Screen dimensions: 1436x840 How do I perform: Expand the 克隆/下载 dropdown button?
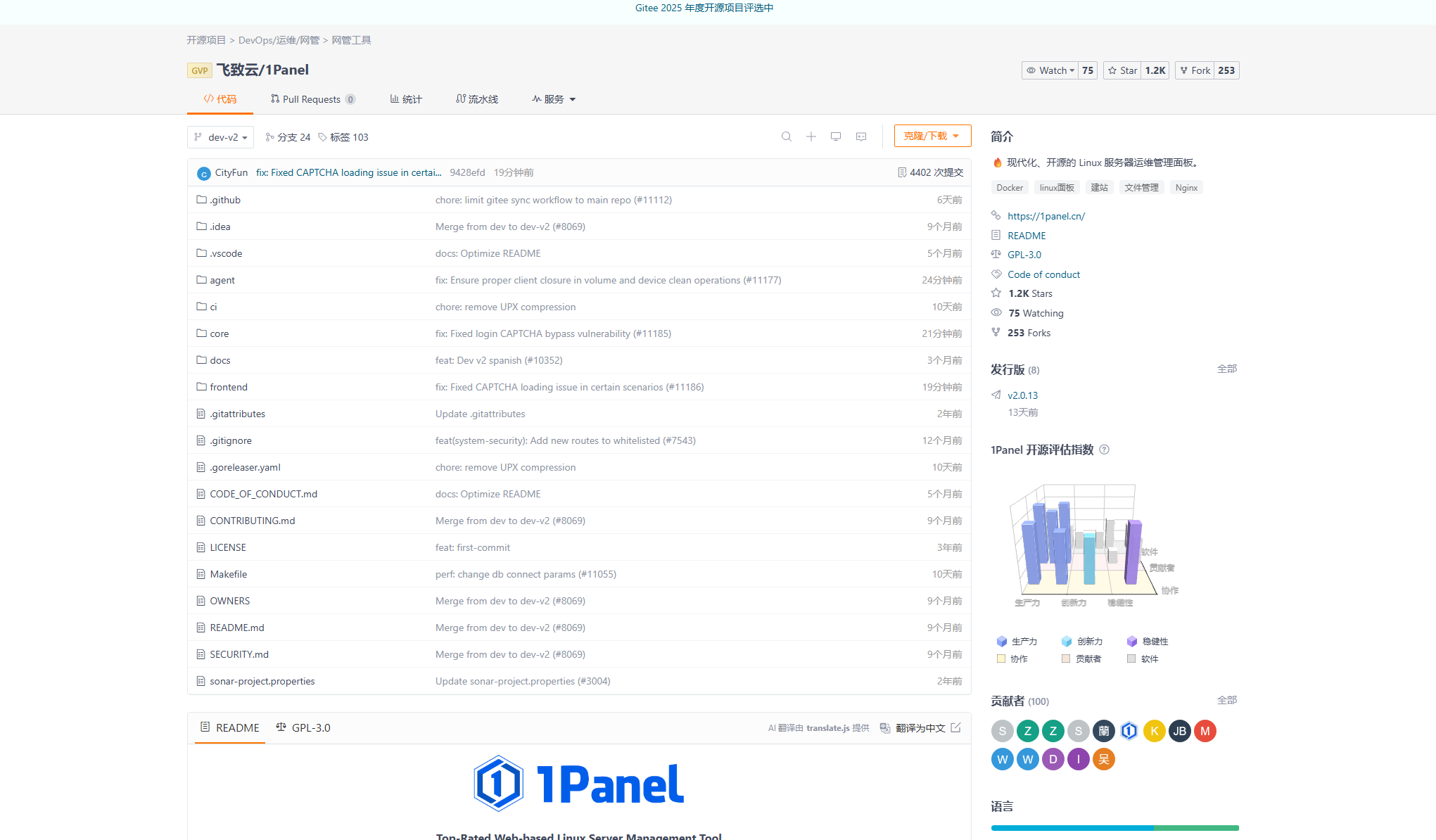point(932,136)
